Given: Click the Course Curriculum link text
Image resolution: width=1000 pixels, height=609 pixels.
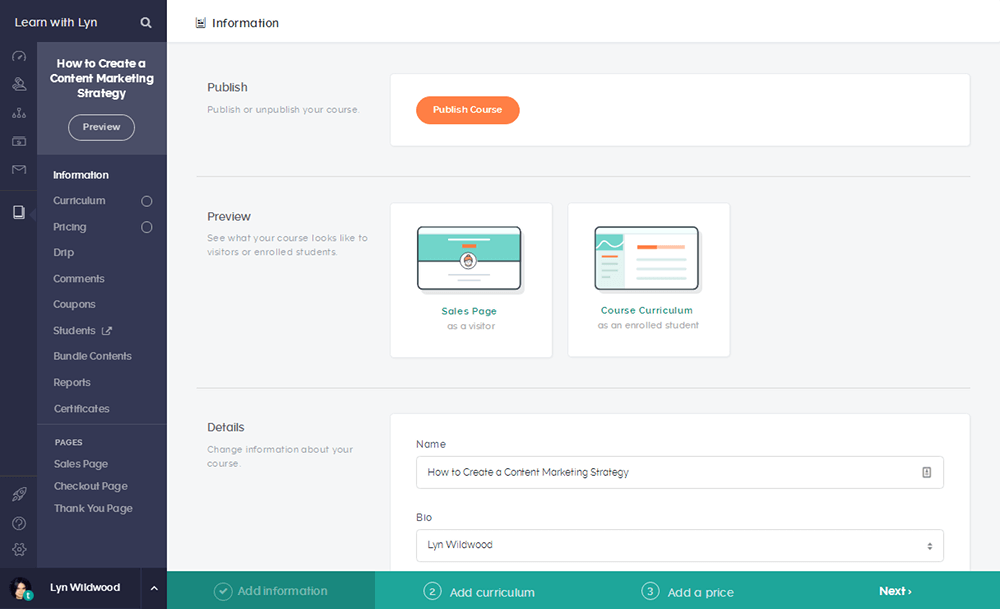Looking at the screenshot, I should coord(647,311).
